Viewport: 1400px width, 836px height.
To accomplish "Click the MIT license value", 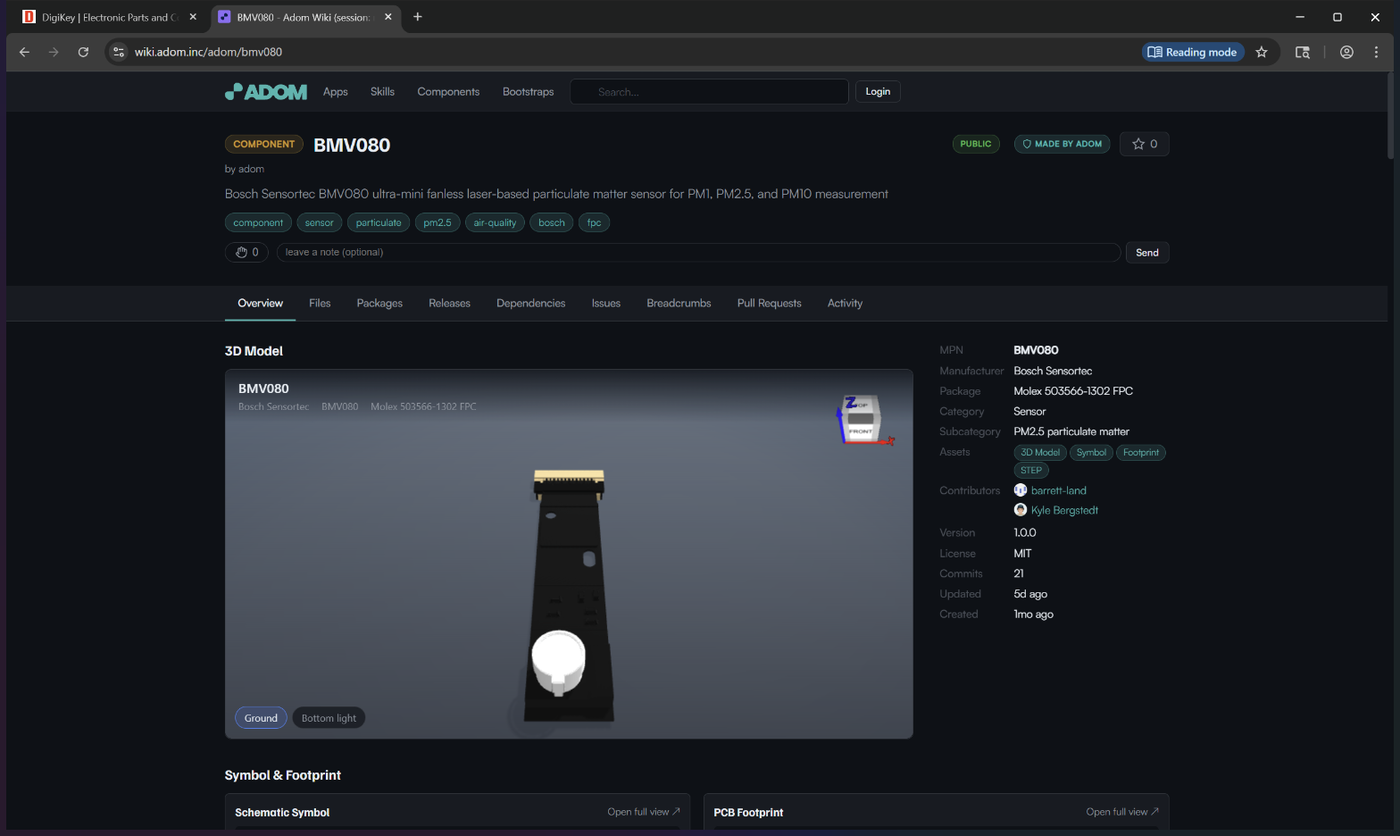I will tap(1023, 553).
